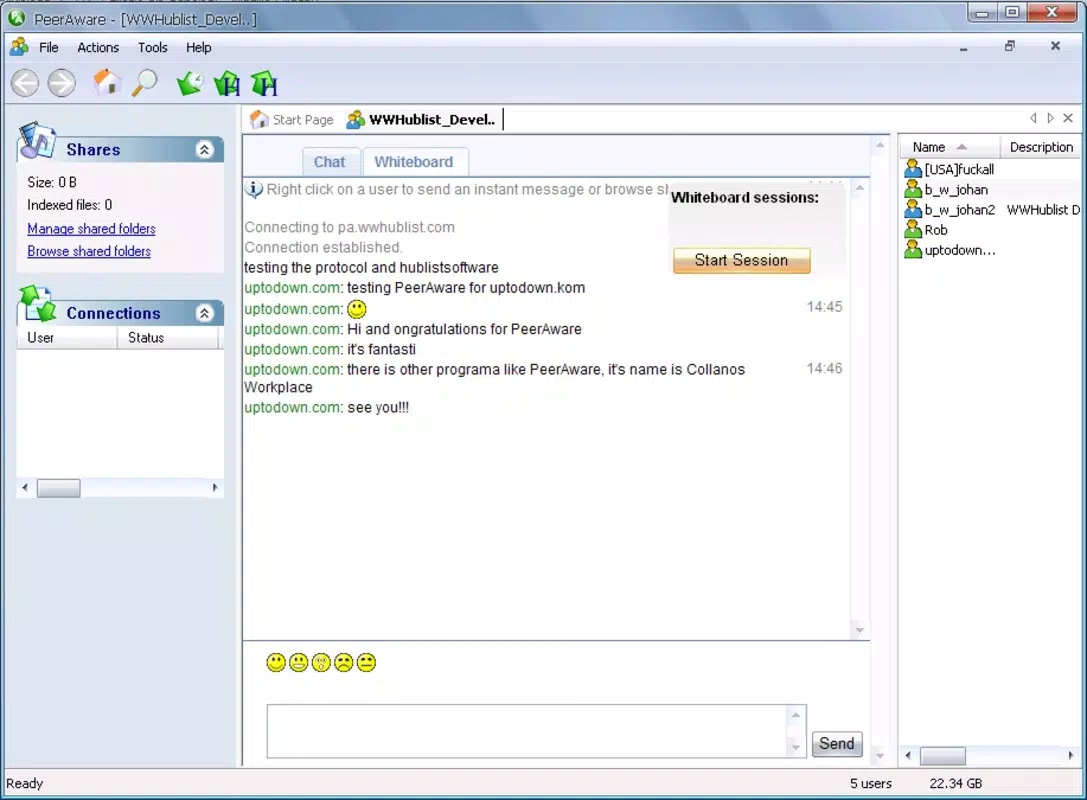
Task: Open the Home start page icon
Action: (107, 82)
